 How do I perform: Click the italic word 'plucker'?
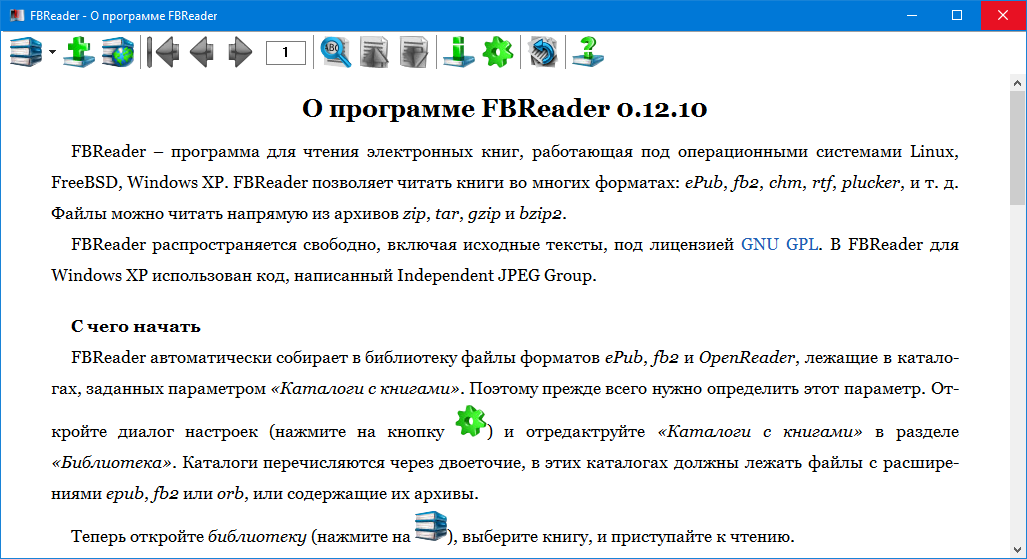[x=870, y=183]
